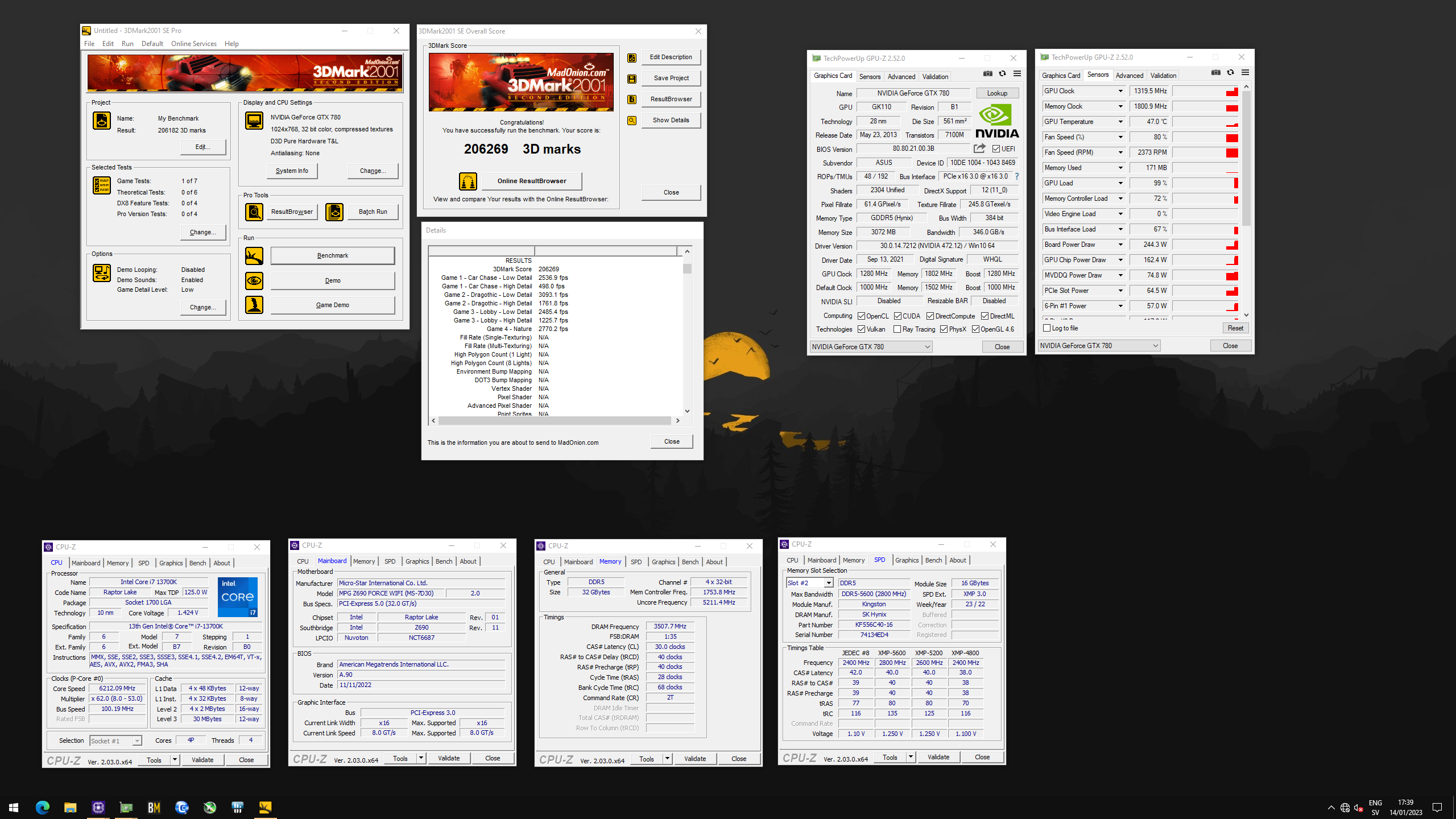Click the System Info button in 3DMark2001
This screenshot has width=1456, height=819.
(x=292, y=171)
